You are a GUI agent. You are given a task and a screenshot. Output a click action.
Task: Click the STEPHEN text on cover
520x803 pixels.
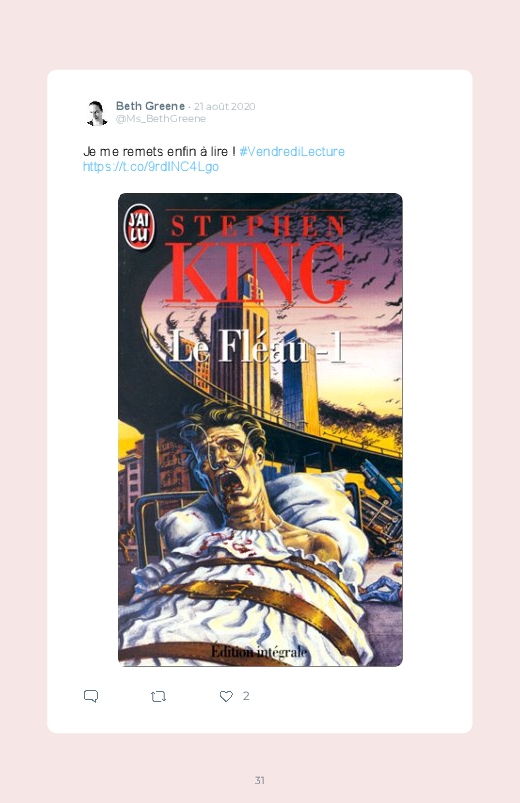(x=257, y=226)
